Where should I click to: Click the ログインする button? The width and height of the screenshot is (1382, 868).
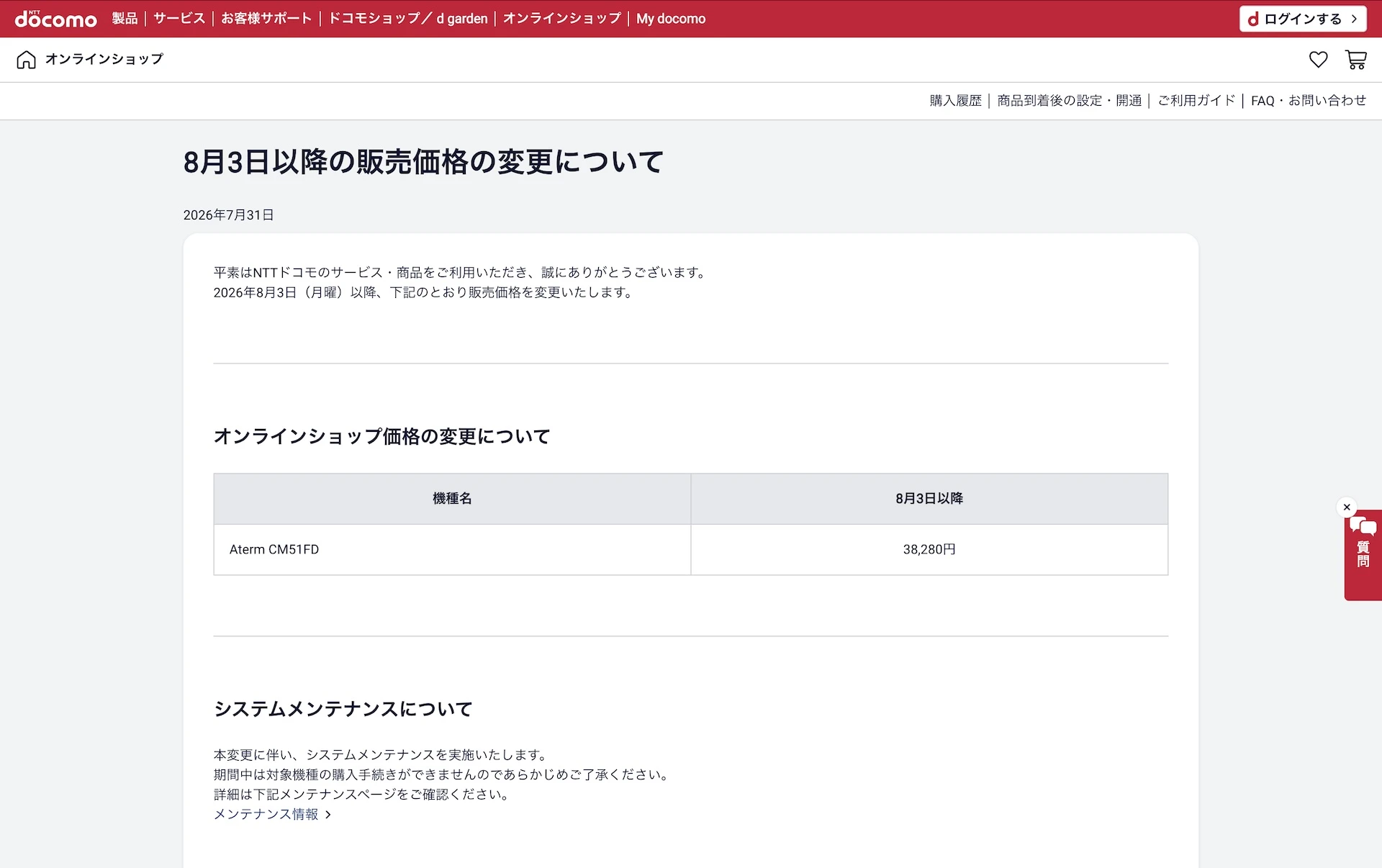(1303, 19)
